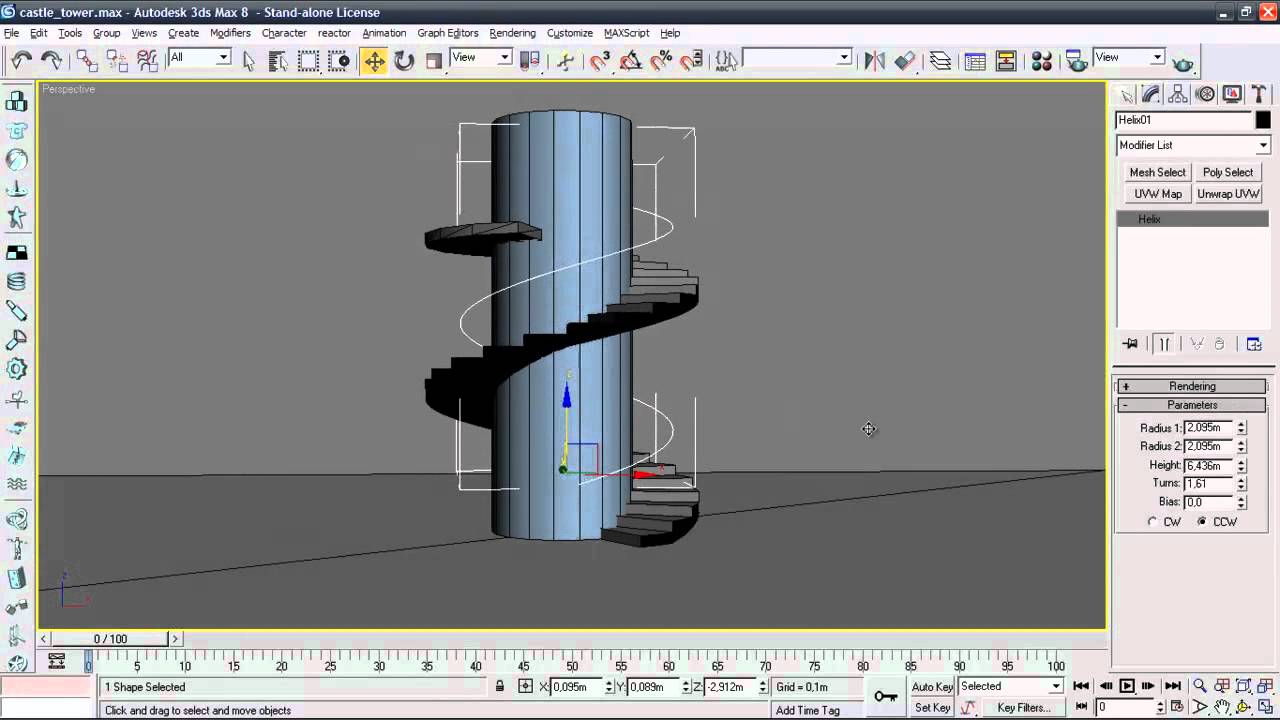Screen dimensions: 1280x720
Task: Open the Layer Manager icon
Action: tap(940, 61)
